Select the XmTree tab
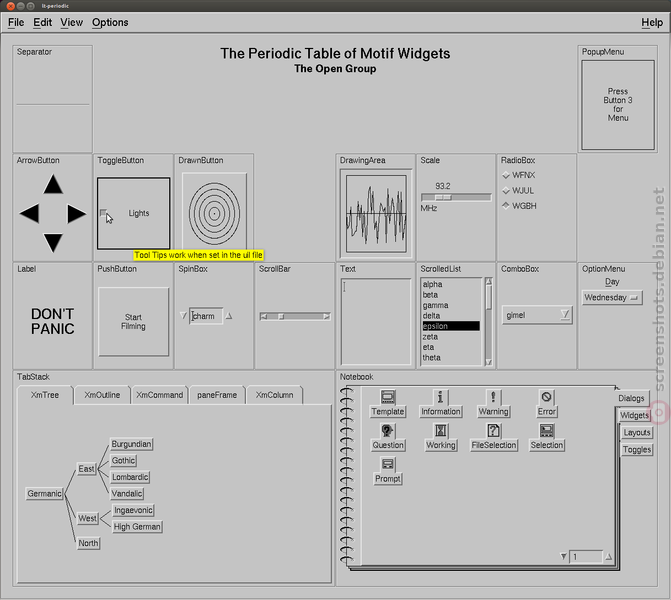 pyautogui.click(x=45, y=395)
